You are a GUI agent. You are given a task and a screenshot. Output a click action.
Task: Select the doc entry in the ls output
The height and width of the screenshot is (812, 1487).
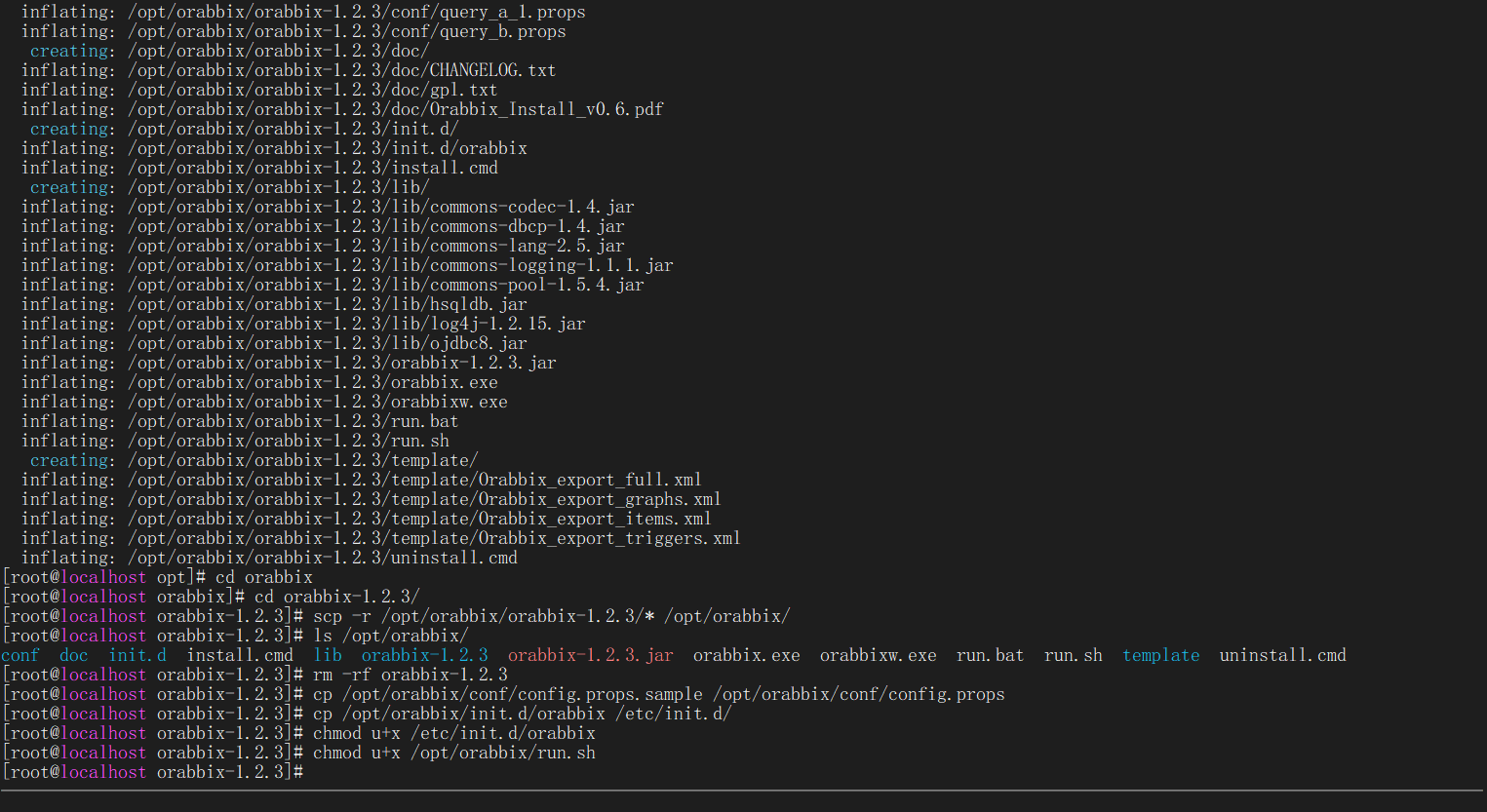click(73, 655)
